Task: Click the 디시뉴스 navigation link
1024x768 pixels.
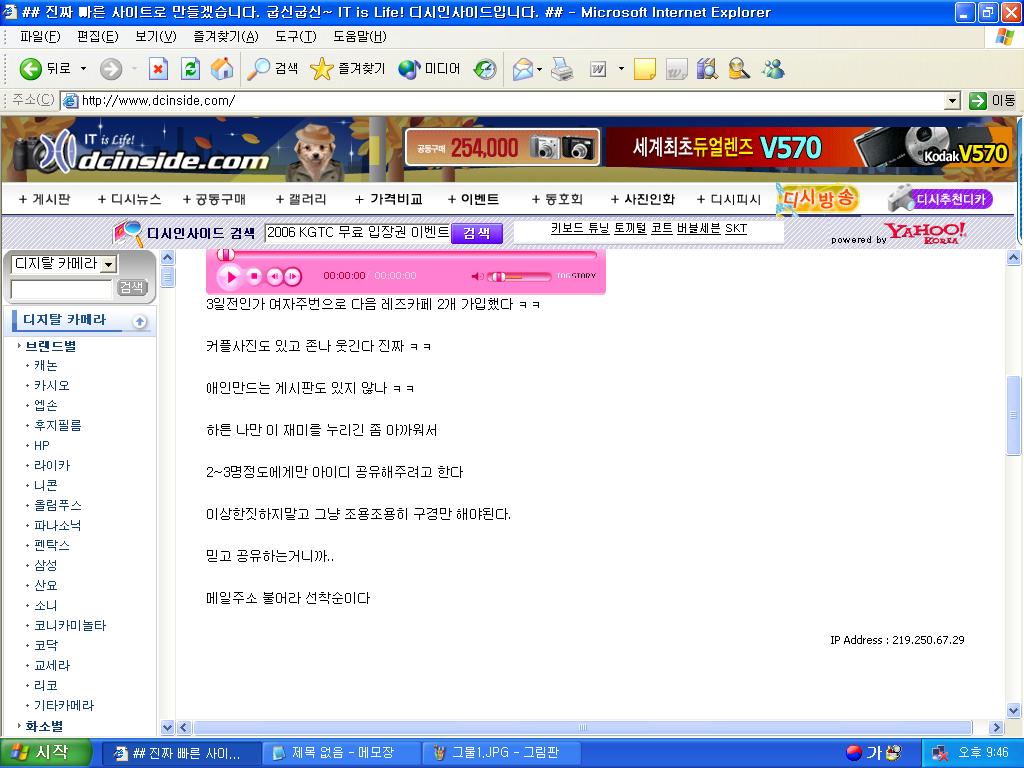Action: [x=129, y=199]
